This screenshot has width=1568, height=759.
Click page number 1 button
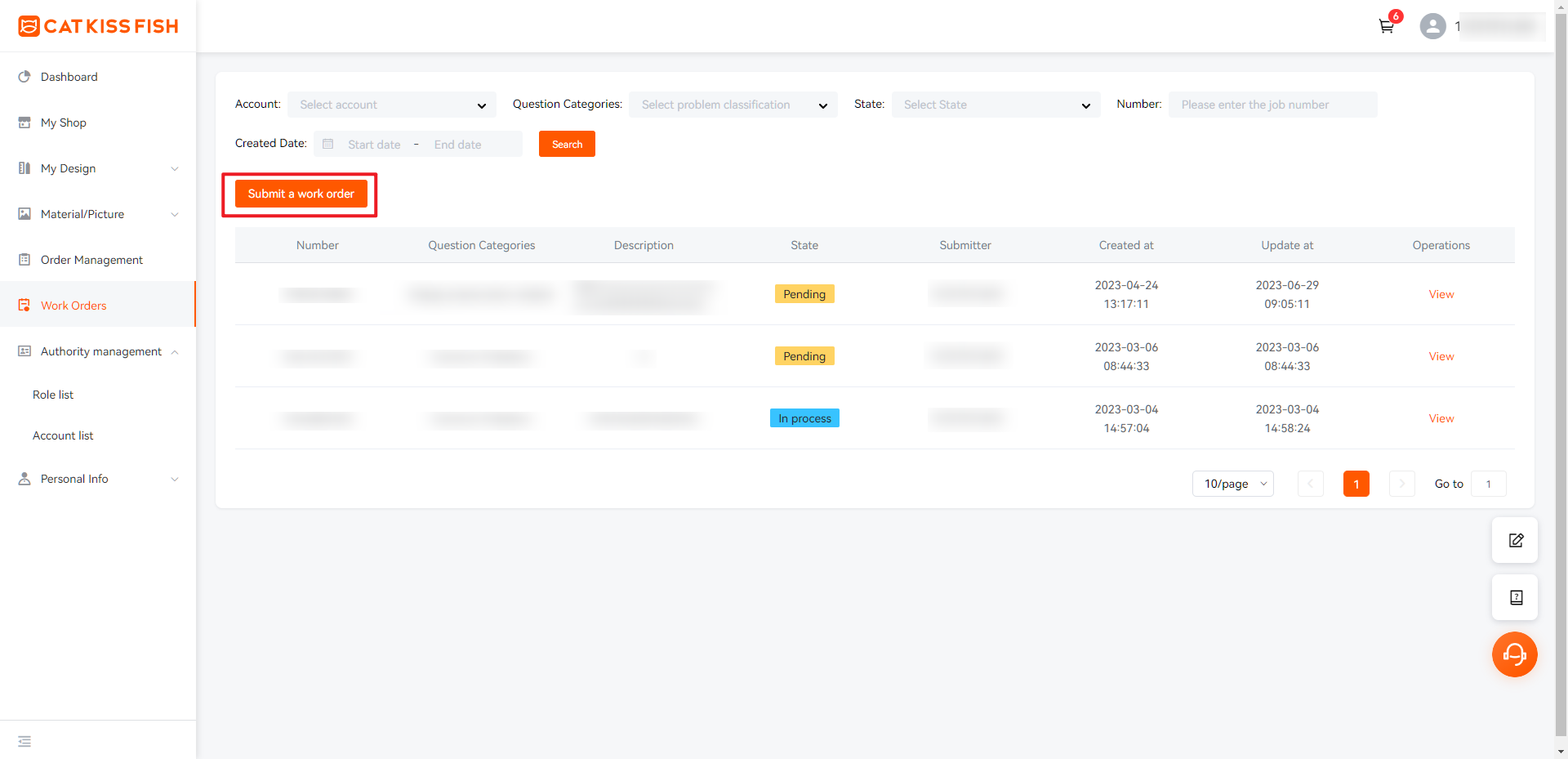[1356, 484]
